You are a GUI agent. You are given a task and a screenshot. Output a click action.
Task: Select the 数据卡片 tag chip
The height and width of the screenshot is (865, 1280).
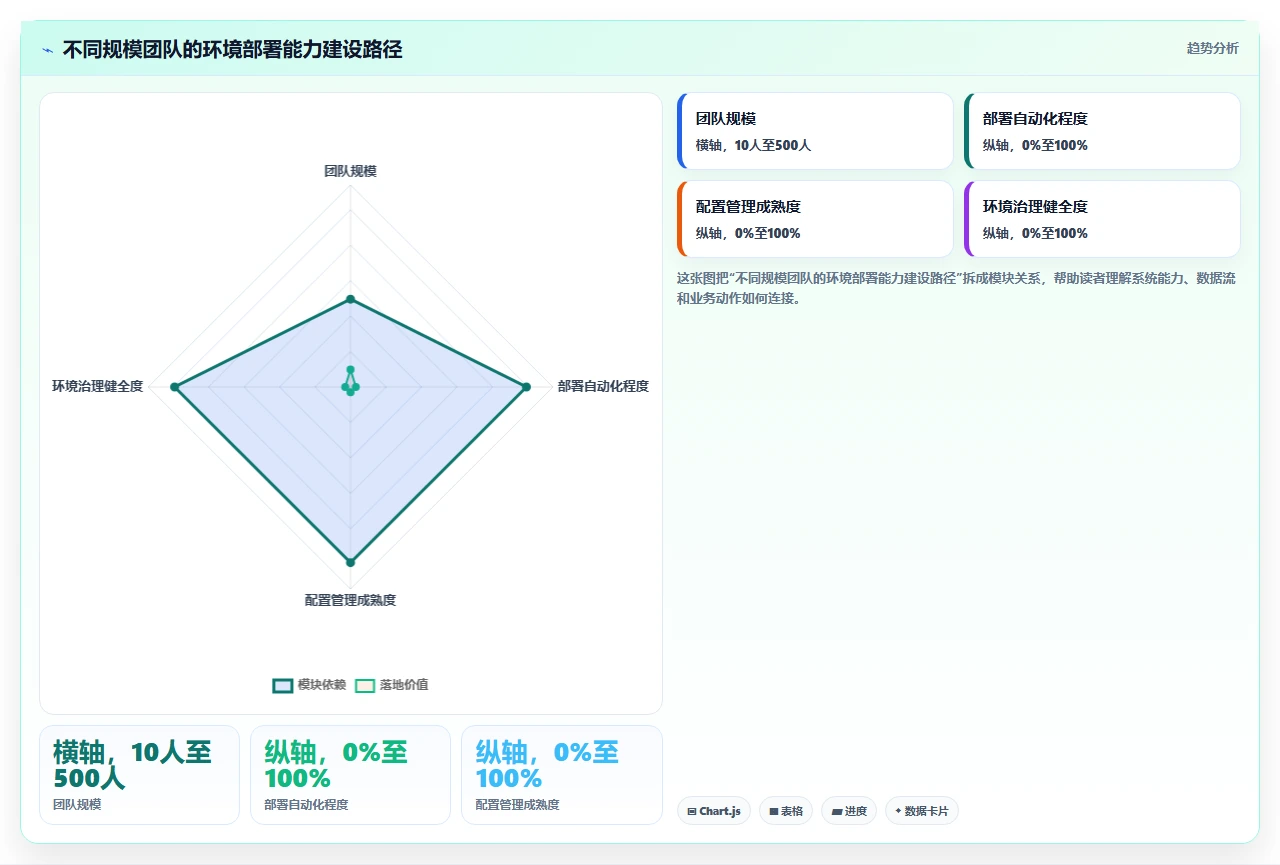922,811
